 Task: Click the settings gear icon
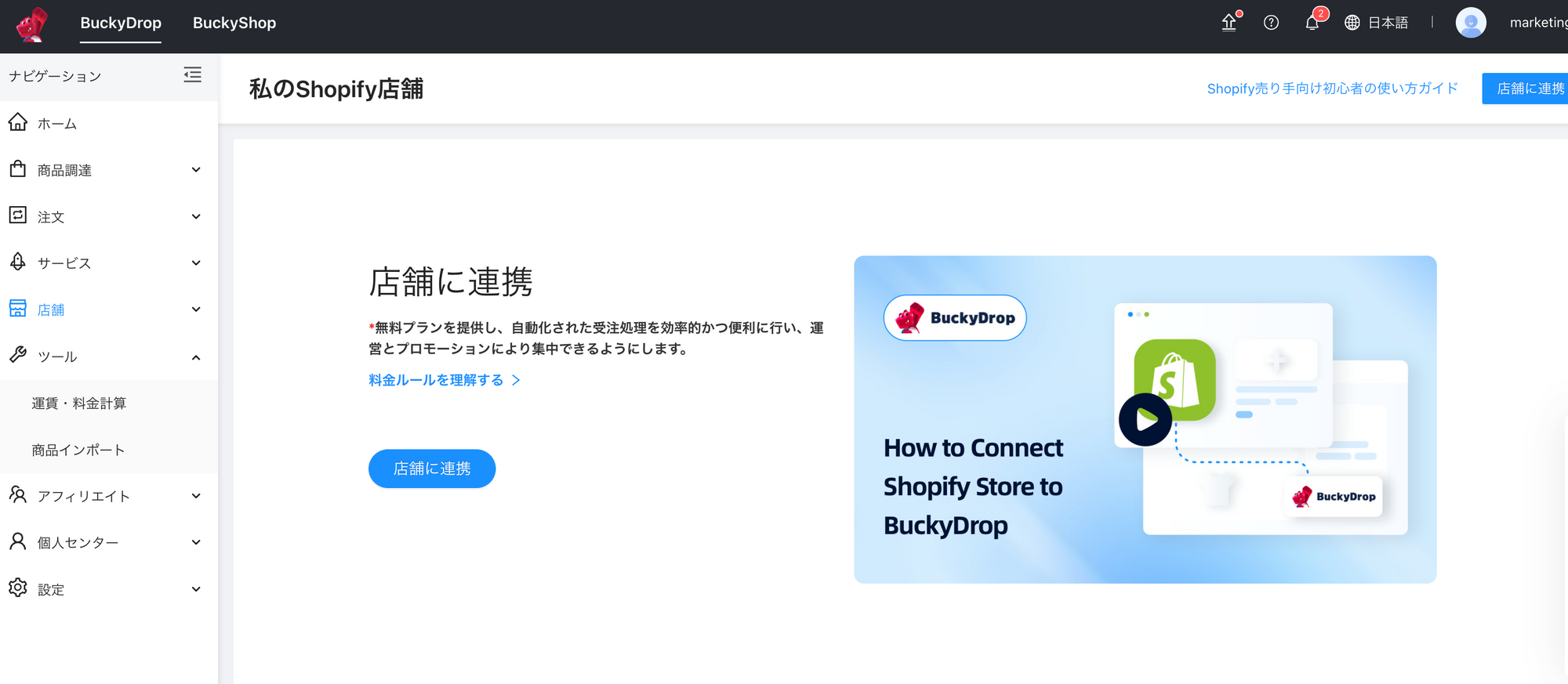tap(18, 588)
